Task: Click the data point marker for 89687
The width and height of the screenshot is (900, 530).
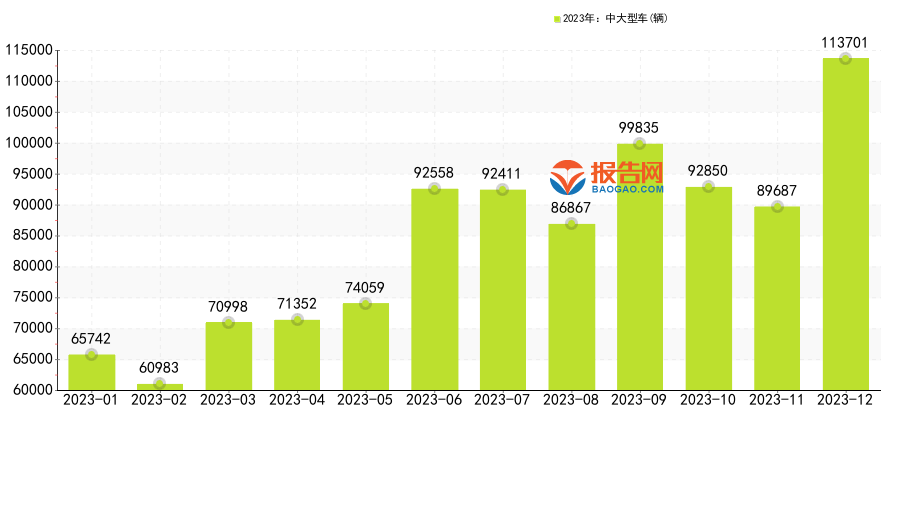Action: point(777,207)
